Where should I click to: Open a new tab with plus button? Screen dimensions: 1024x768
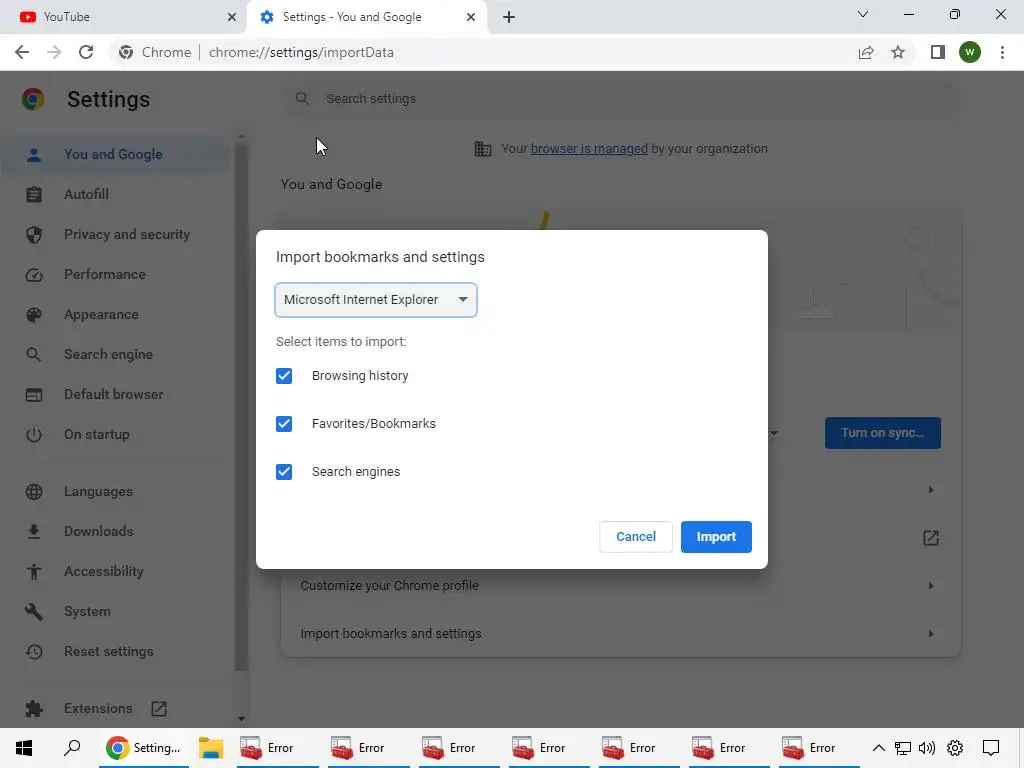click(x=509, y=17)
